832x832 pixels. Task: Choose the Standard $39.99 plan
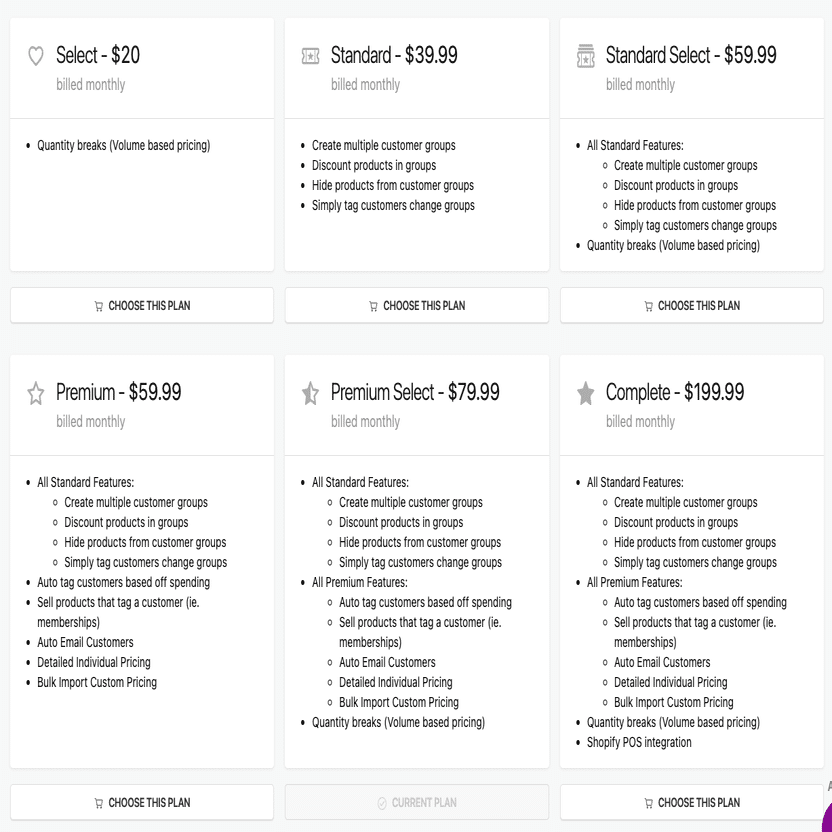(x=417, y=306)
